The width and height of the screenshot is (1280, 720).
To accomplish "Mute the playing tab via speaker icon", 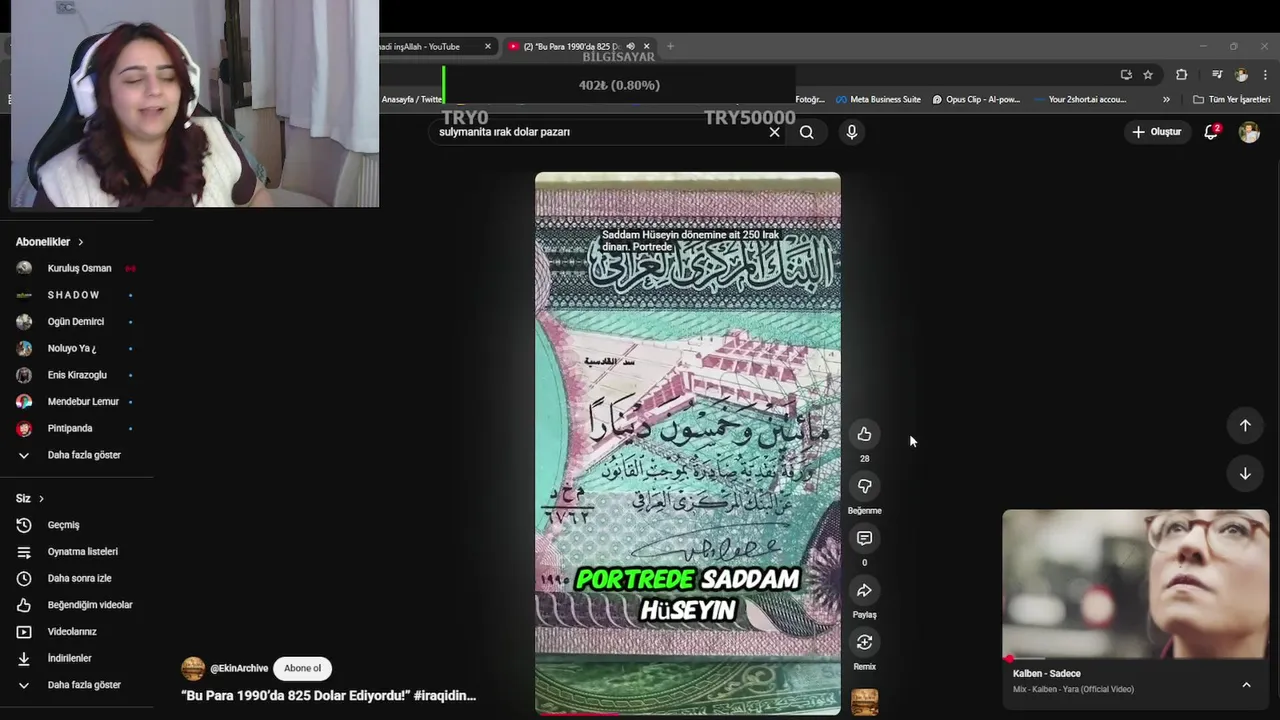I will coord(630,46).
